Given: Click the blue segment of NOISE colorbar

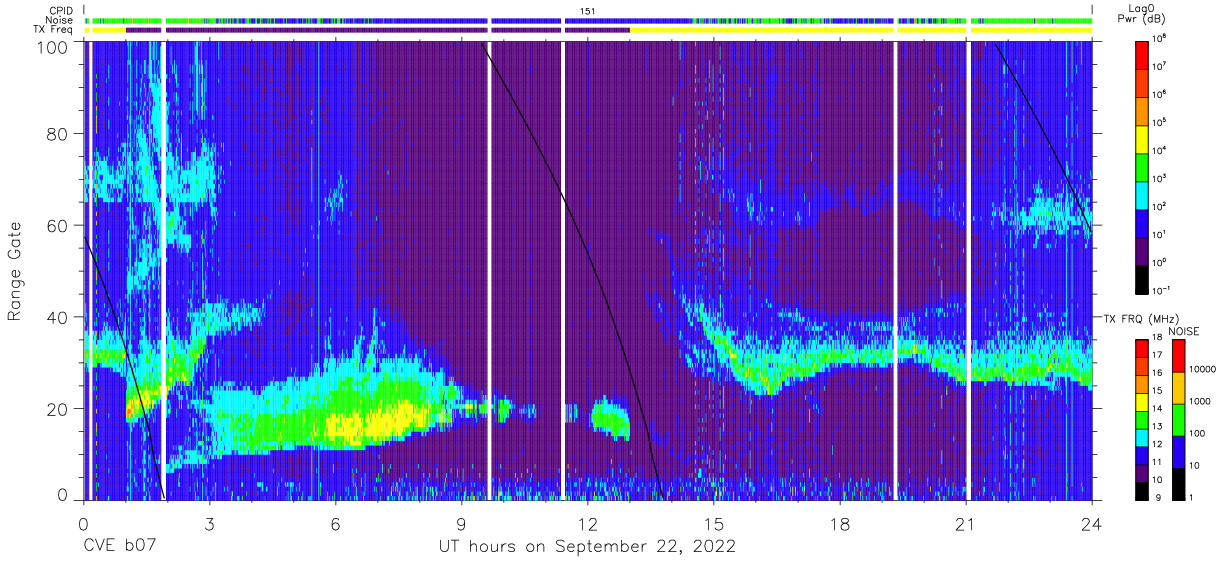Looking at the screenshot, I should pos(1178,451).
